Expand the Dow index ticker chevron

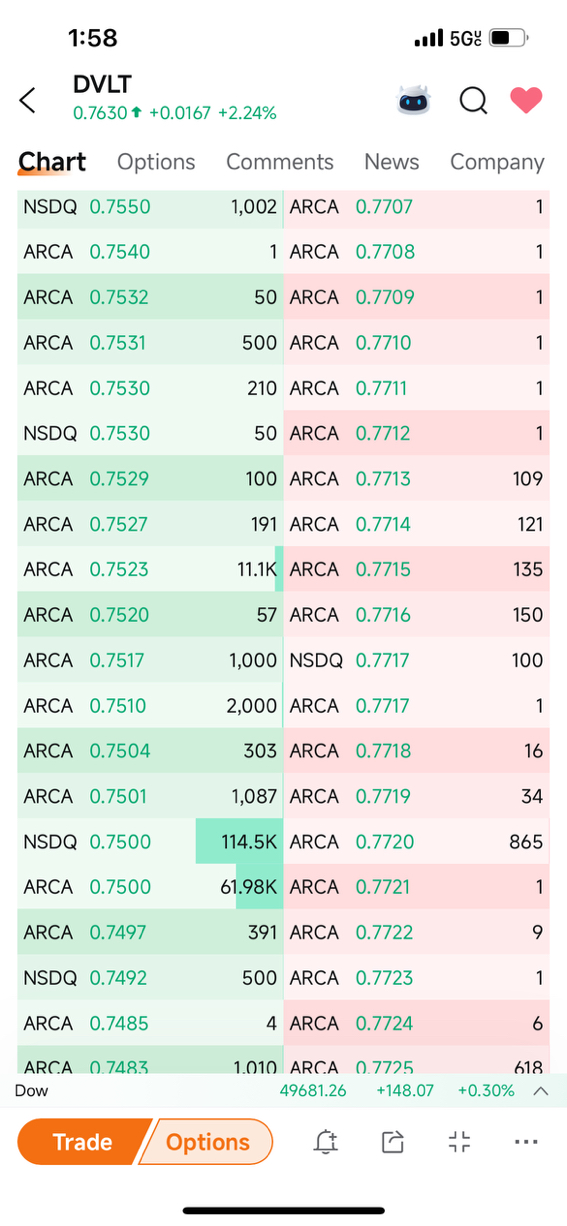coord(541,1091)
